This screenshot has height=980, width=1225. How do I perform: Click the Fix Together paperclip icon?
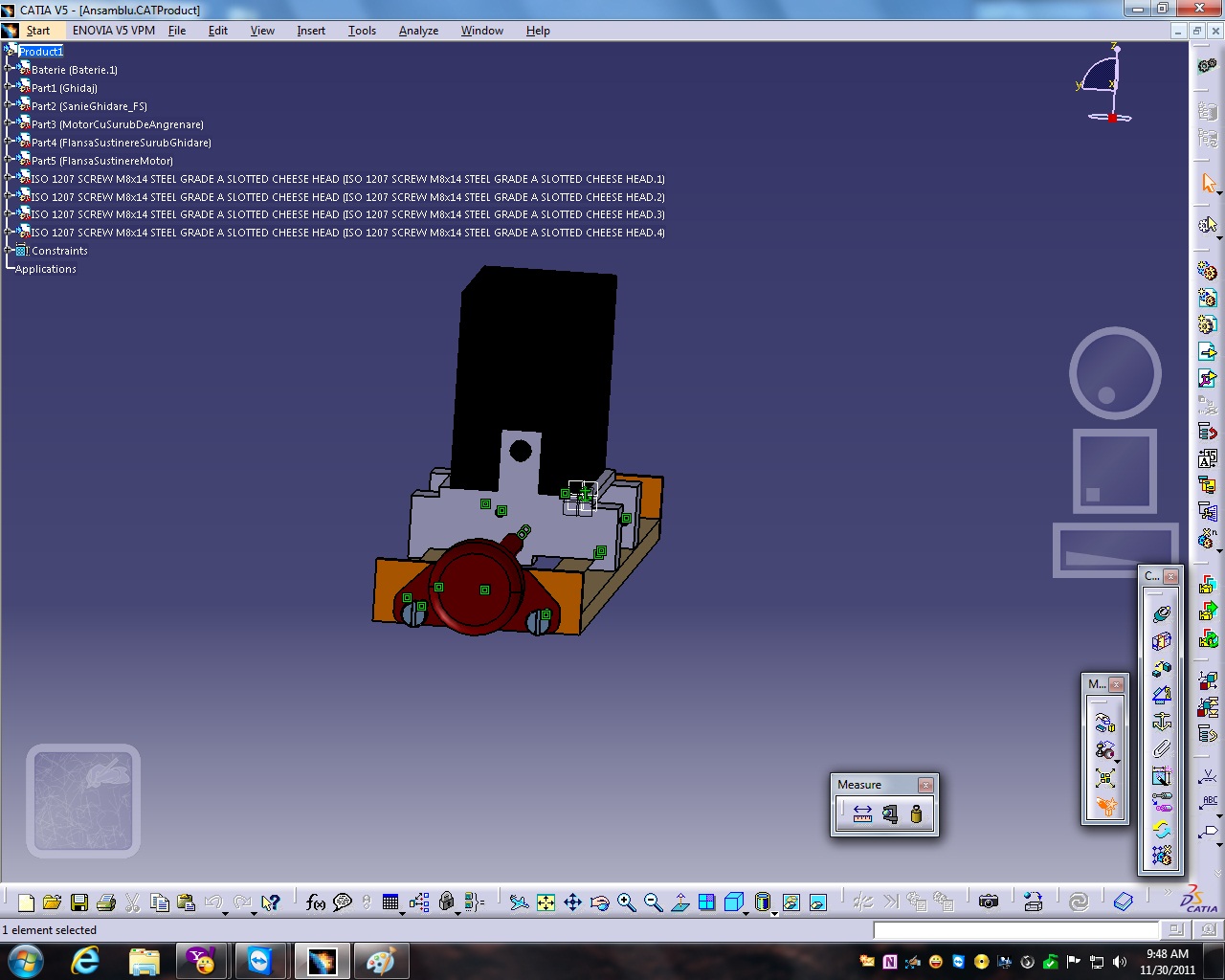pos(1161,747)
